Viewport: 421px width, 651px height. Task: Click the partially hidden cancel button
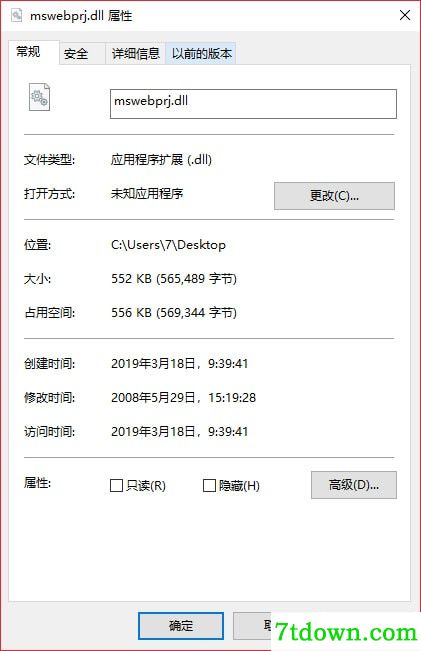(x=252, y=626)
